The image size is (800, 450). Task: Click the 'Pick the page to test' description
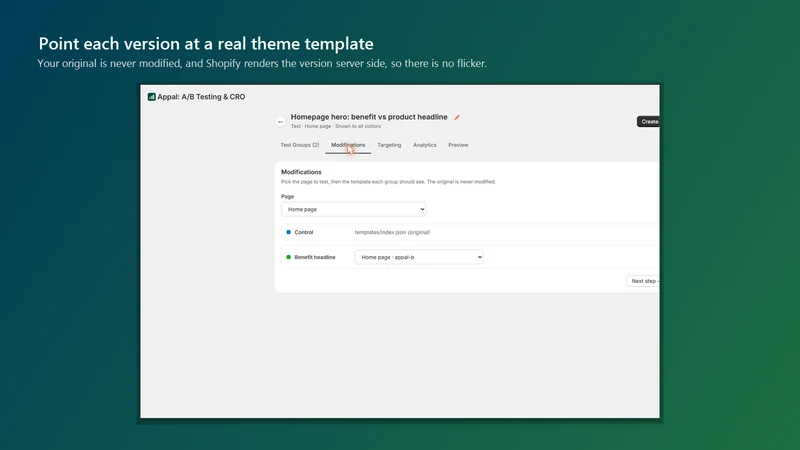(388, 182)
